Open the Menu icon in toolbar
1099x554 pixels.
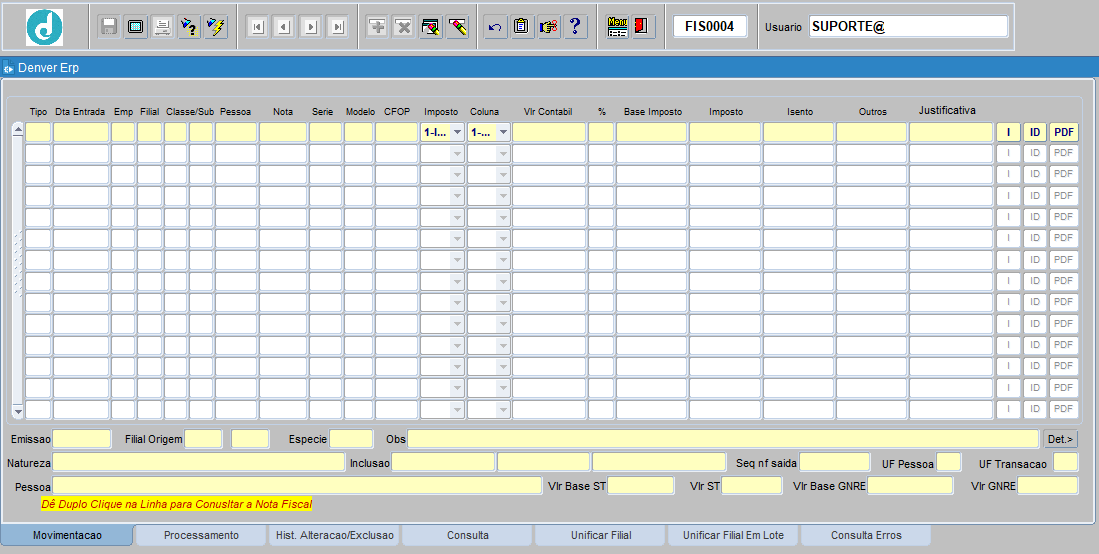[x=617, y=27]
